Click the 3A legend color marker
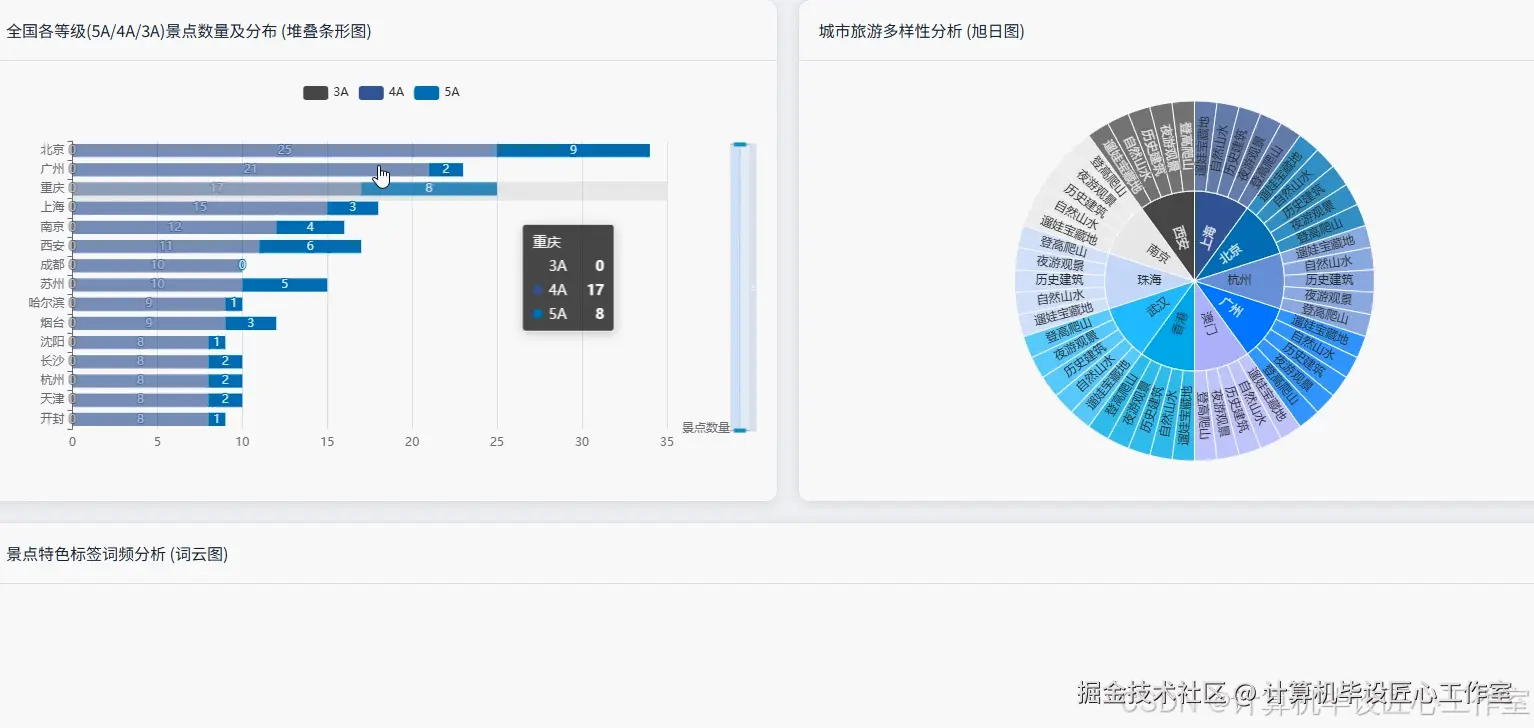The width and height of the screenshot is (1534, 728). click(316, 92)
